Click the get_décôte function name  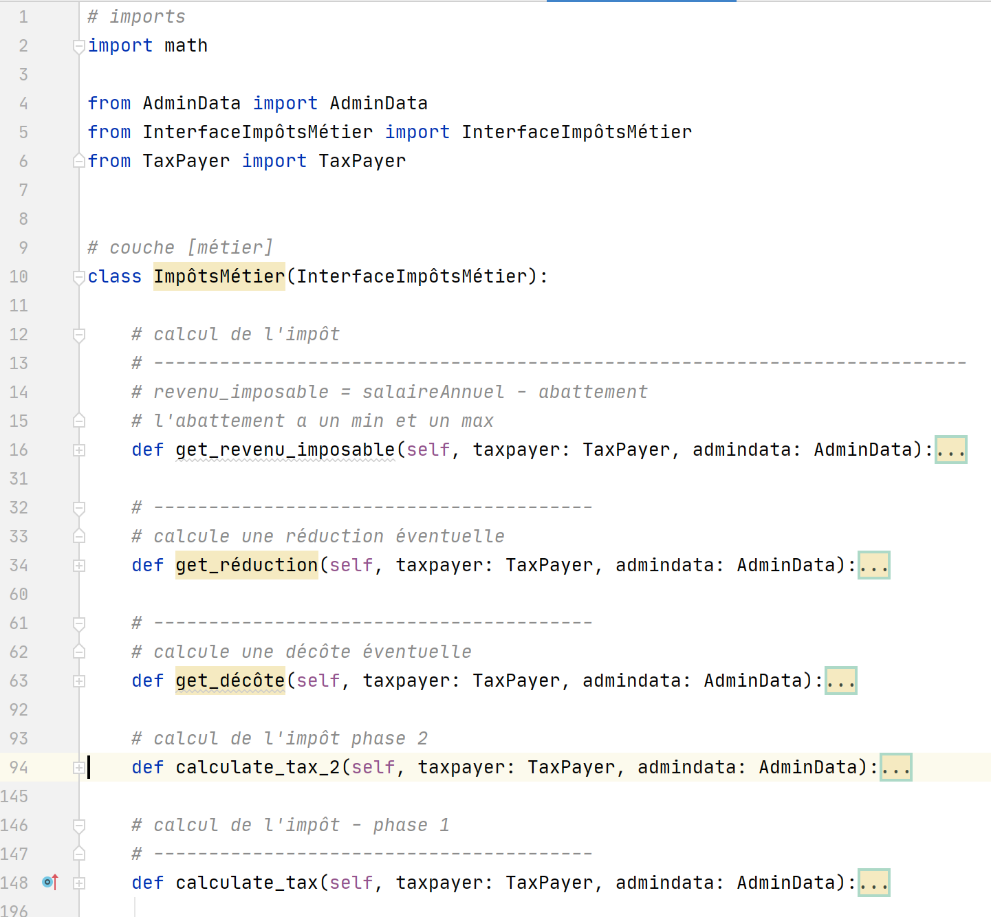pos(230,682)
